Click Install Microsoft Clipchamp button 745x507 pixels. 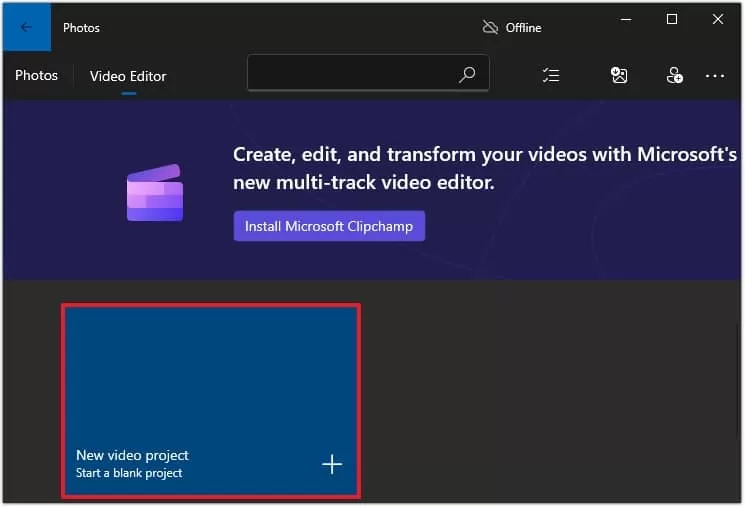(x=329, y=226)
